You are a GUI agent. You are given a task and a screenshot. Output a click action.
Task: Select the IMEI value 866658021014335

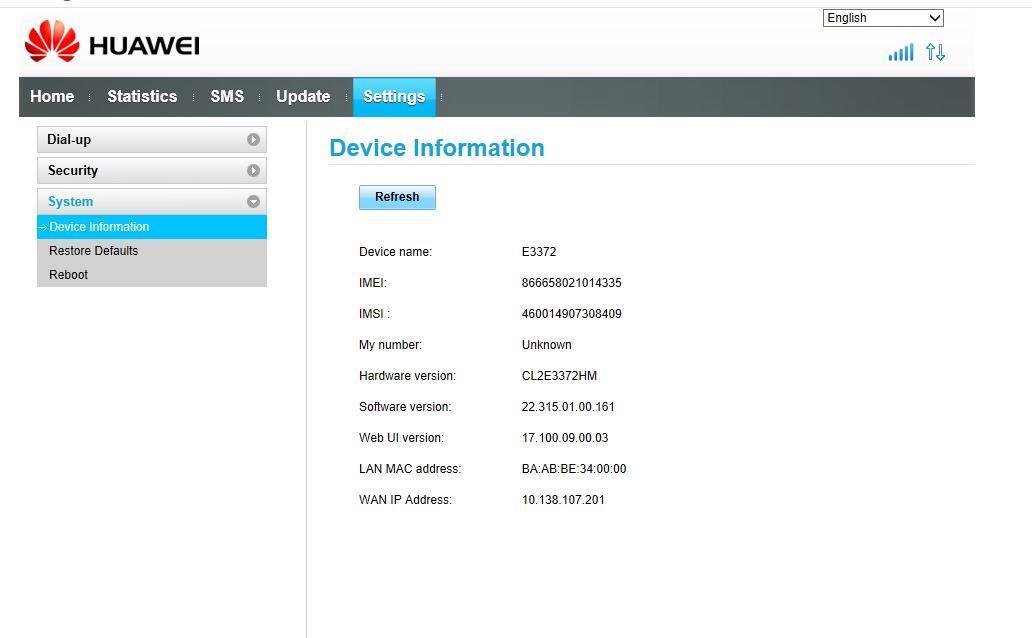tap(571, 282)
